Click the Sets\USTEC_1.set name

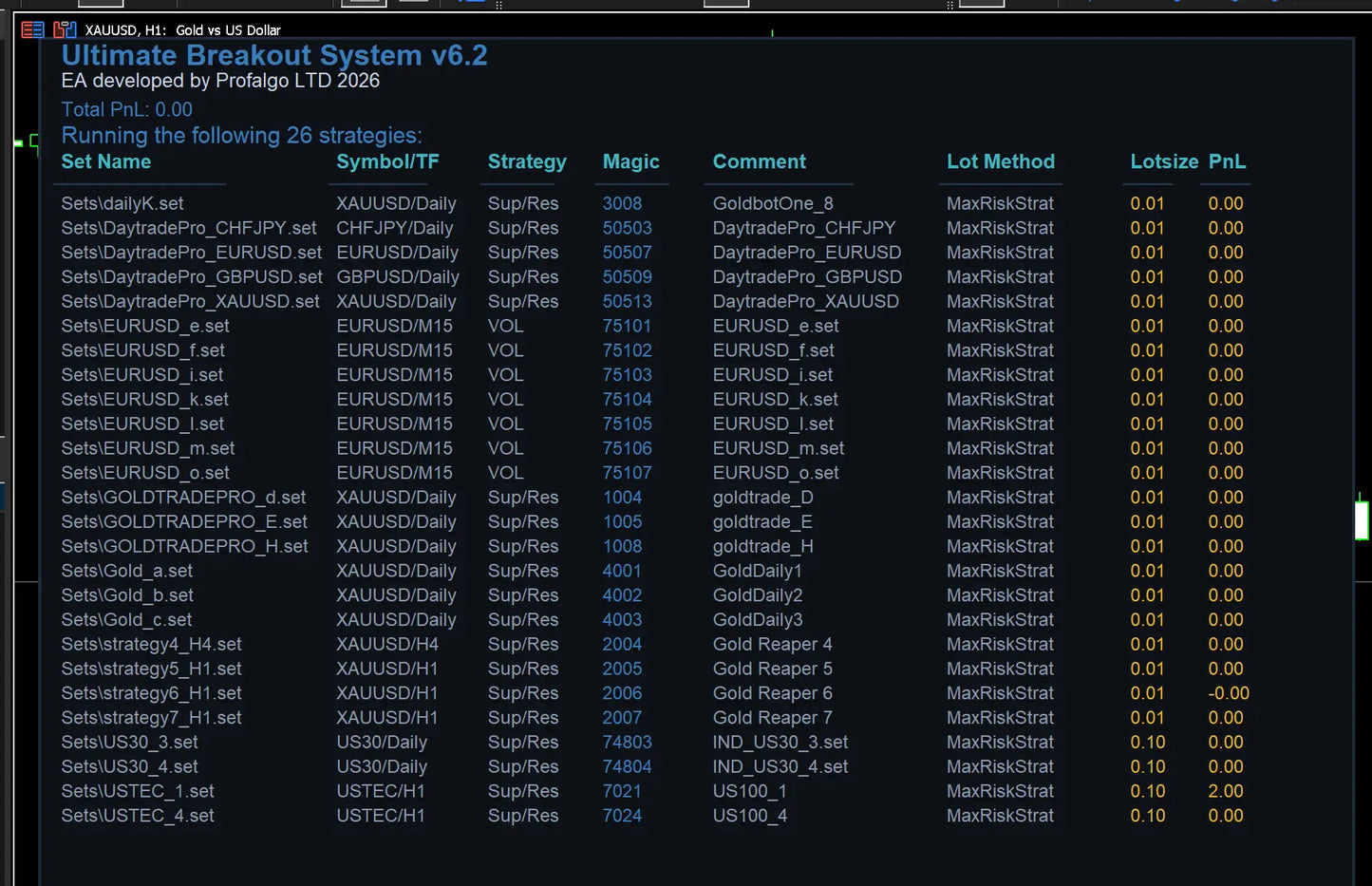138,791
